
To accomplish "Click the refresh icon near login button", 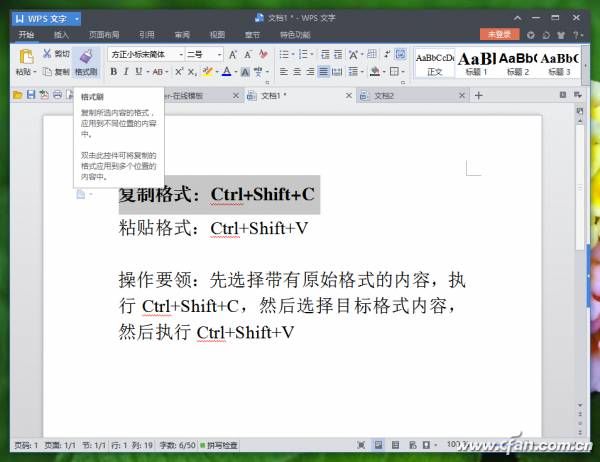I will pos(546,35).
